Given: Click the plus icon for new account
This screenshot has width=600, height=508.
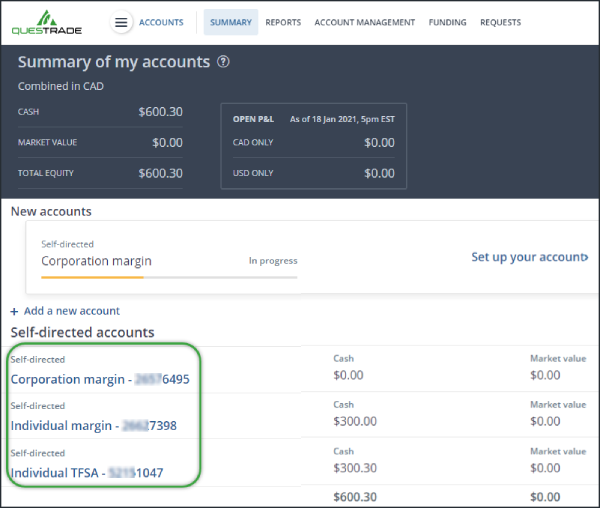Looking at the screenshot, I should coord(14,311).
